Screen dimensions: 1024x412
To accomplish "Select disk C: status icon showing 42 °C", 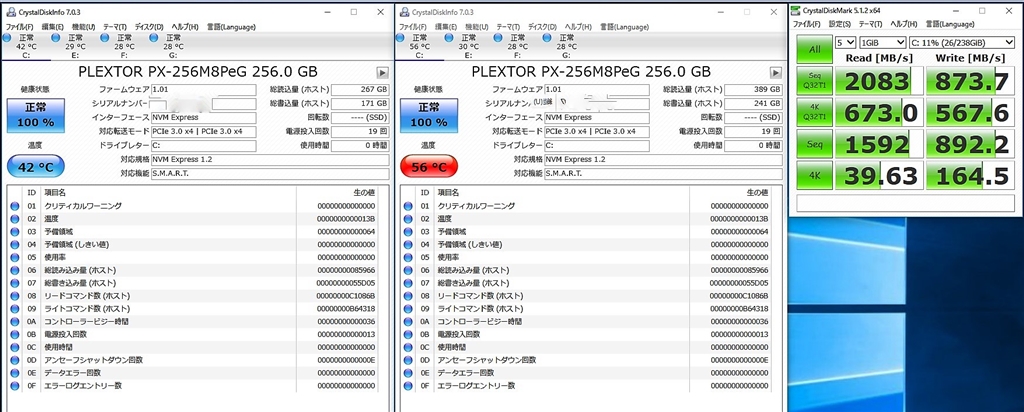I will click(x=7, y=38).
